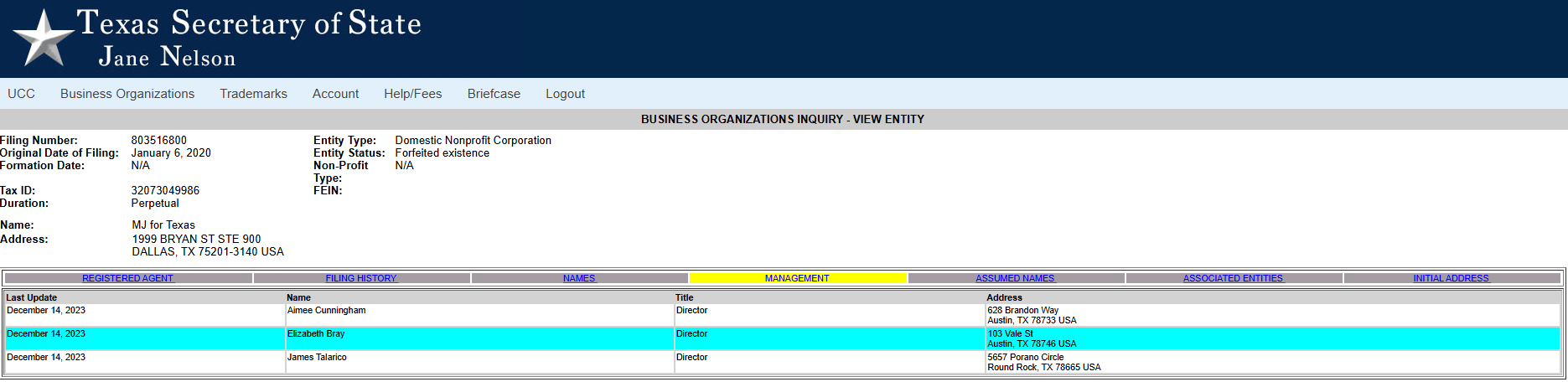Switch to Initial Address tab
Viewport: 1568px width, 382px height.
(x=1451, y=278)
